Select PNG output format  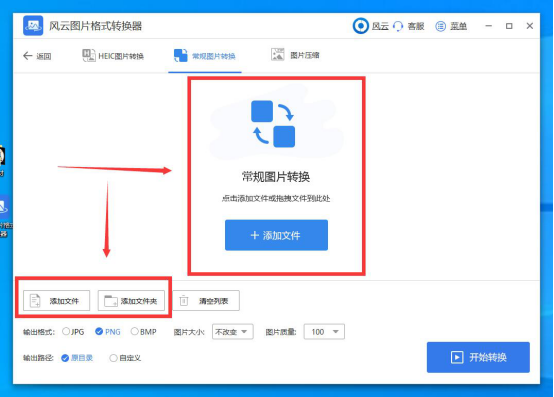[108, 332]
